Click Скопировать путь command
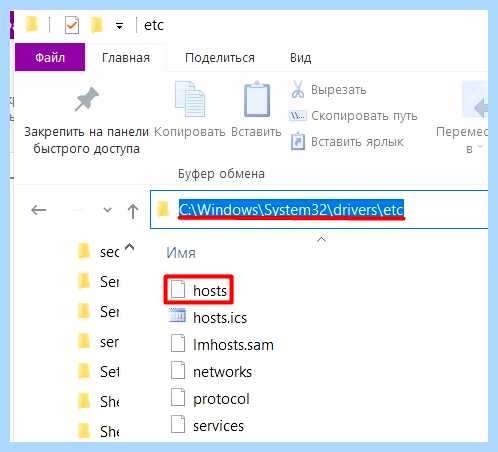 click(353, 116)
